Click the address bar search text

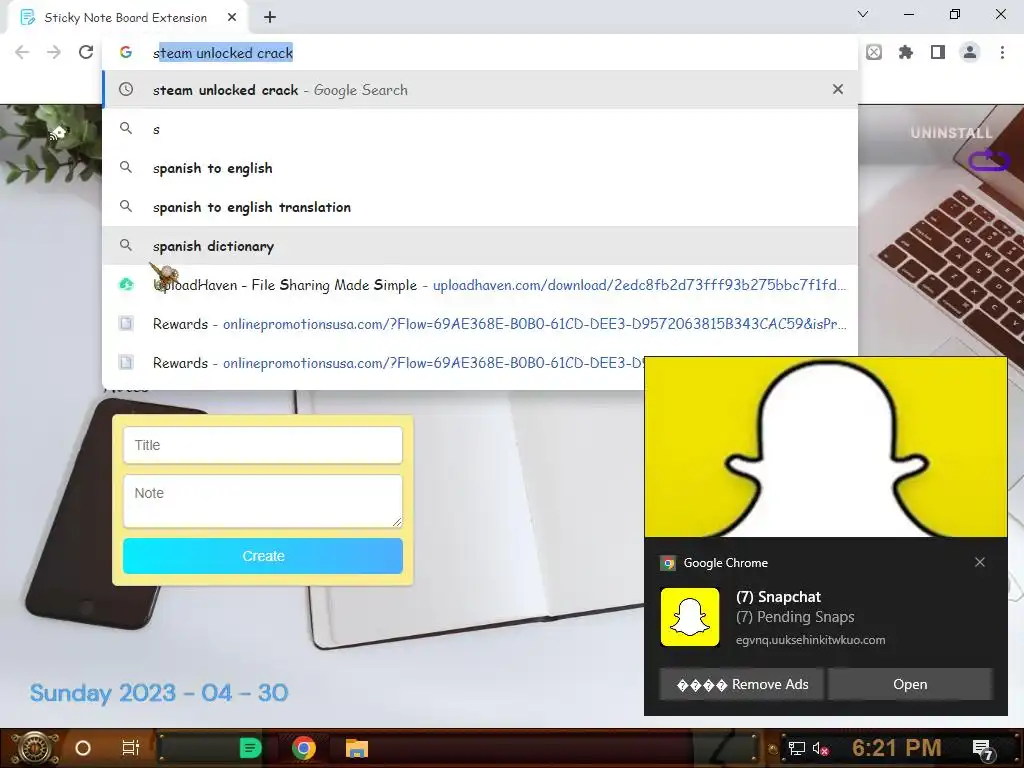[x=223, y=53]
